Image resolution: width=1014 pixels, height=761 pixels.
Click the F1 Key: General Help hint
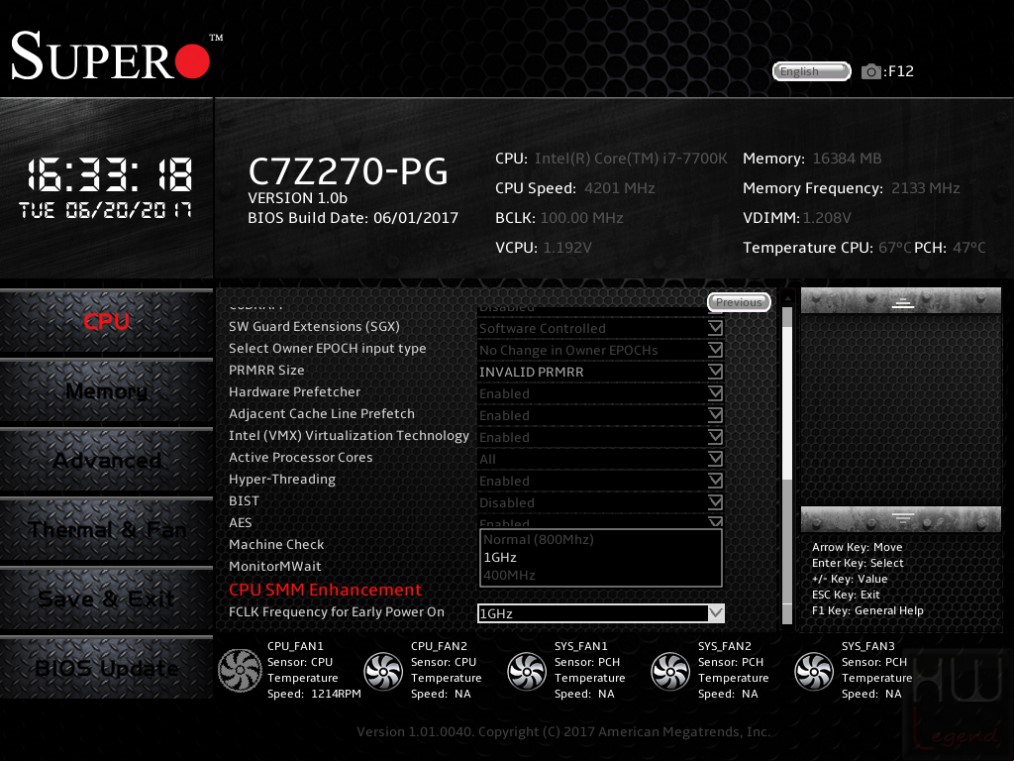pos(868,610)
